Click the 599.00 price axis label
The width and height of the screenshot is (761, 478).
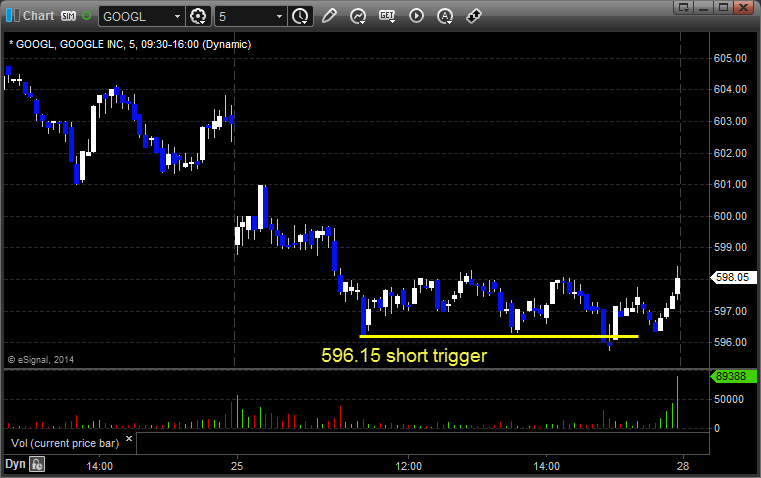click(730, 247)
